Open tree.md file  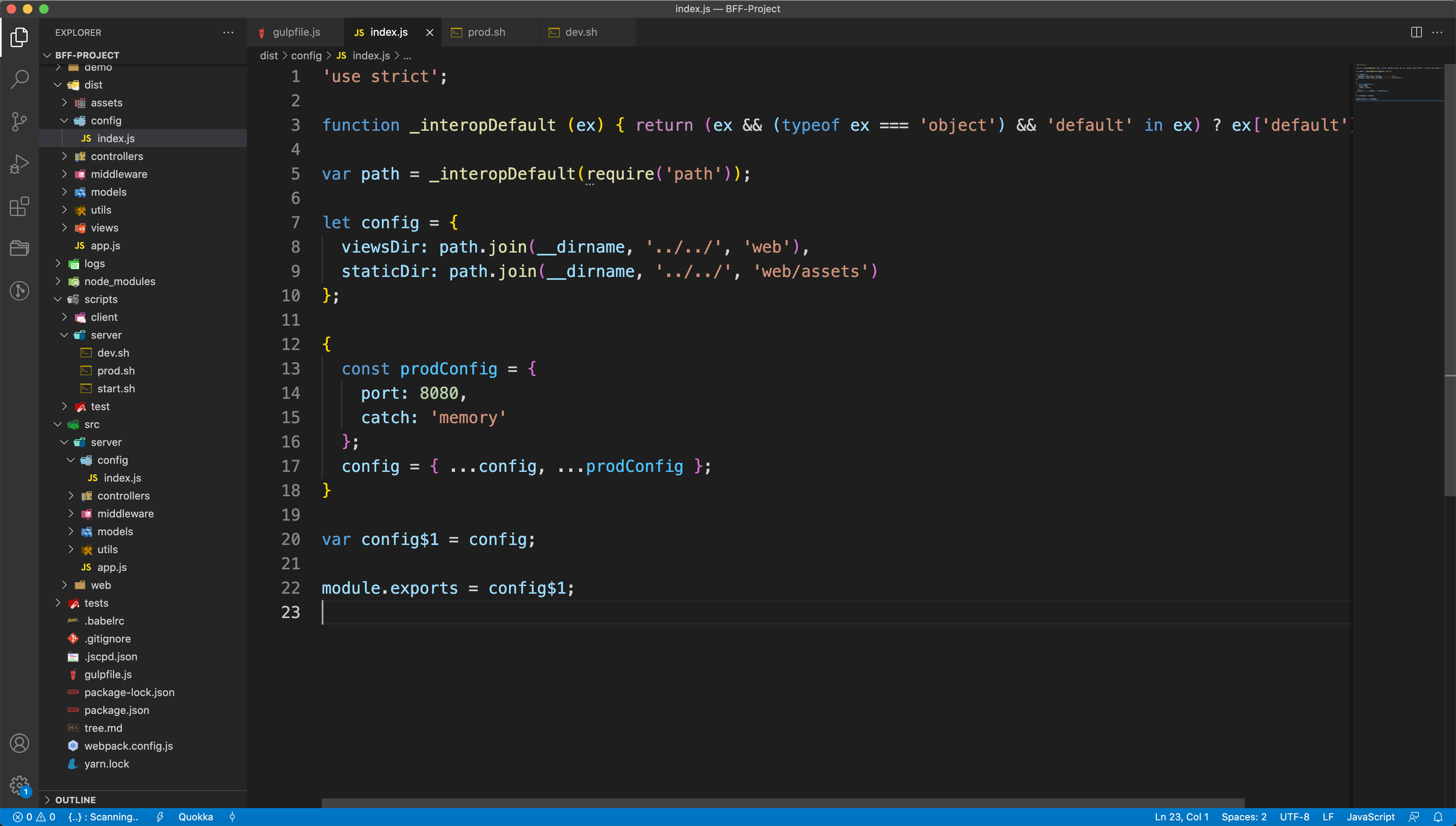(x=143, y=728)
